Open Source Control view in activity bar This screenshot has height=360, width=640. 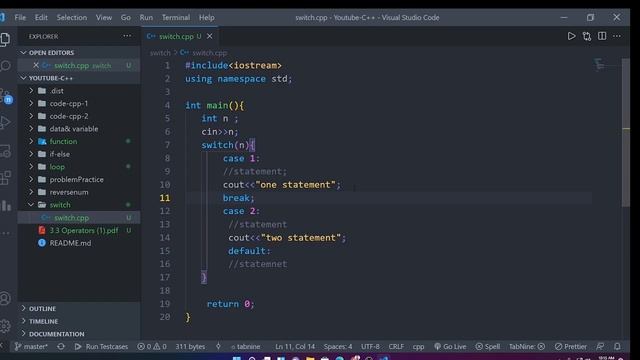point(6,96)
